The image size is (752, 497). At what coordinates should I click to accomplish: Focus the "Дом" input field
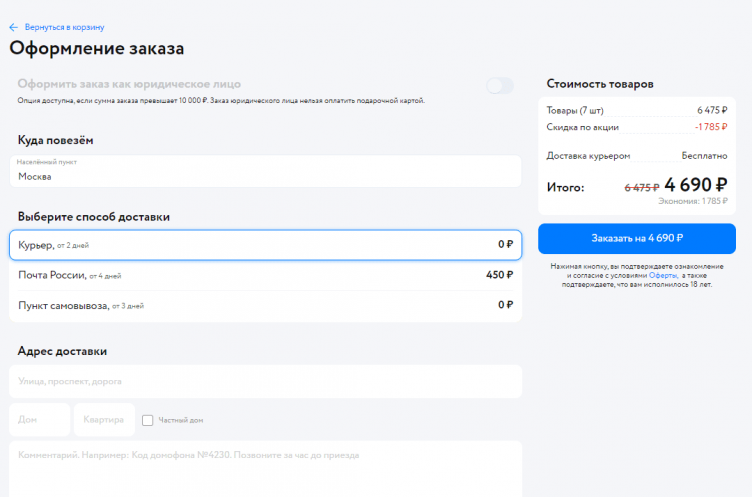point(40,420)
